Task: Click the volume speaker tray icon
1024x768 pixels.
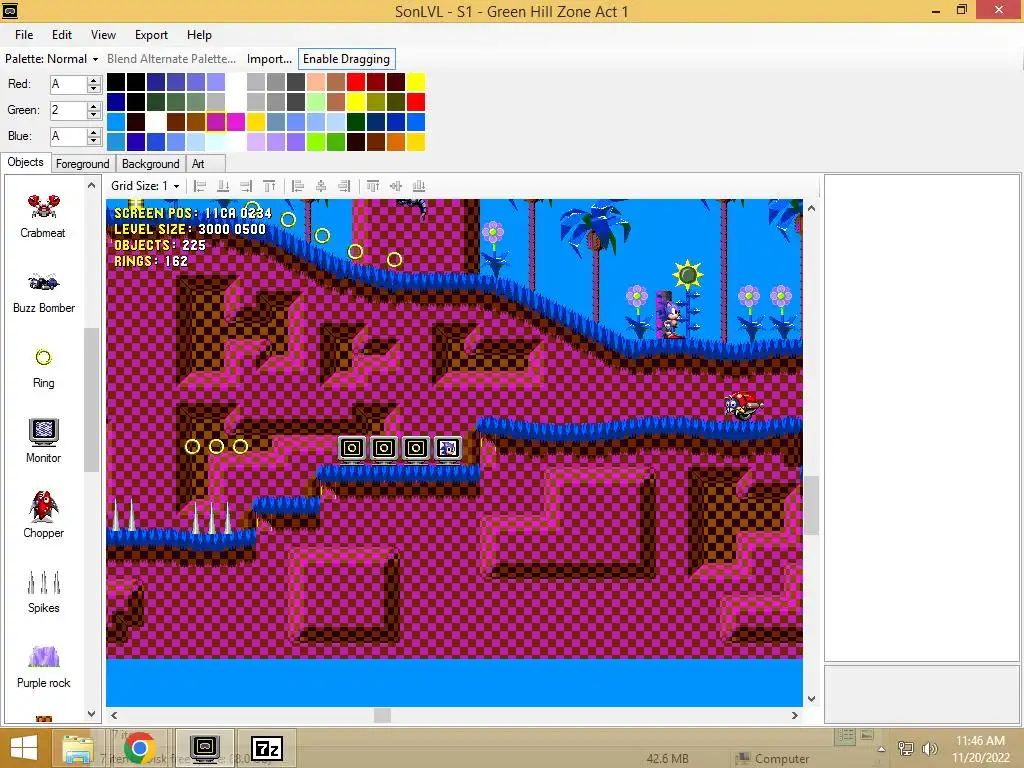Action: point(930,748)
